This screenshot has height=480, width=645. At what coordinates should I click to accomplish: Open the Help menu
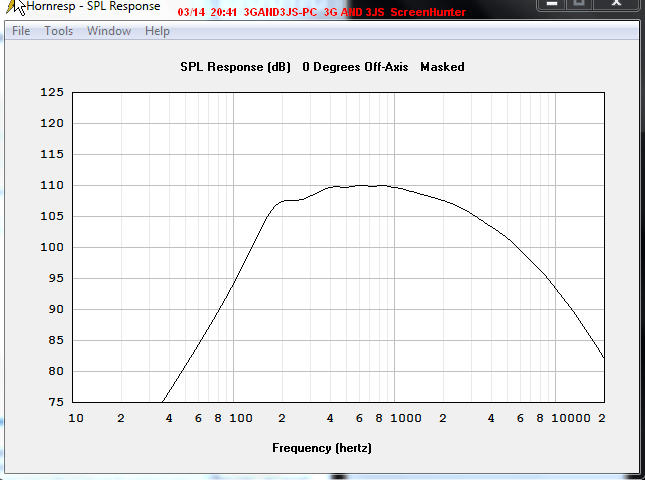point(157,31)
